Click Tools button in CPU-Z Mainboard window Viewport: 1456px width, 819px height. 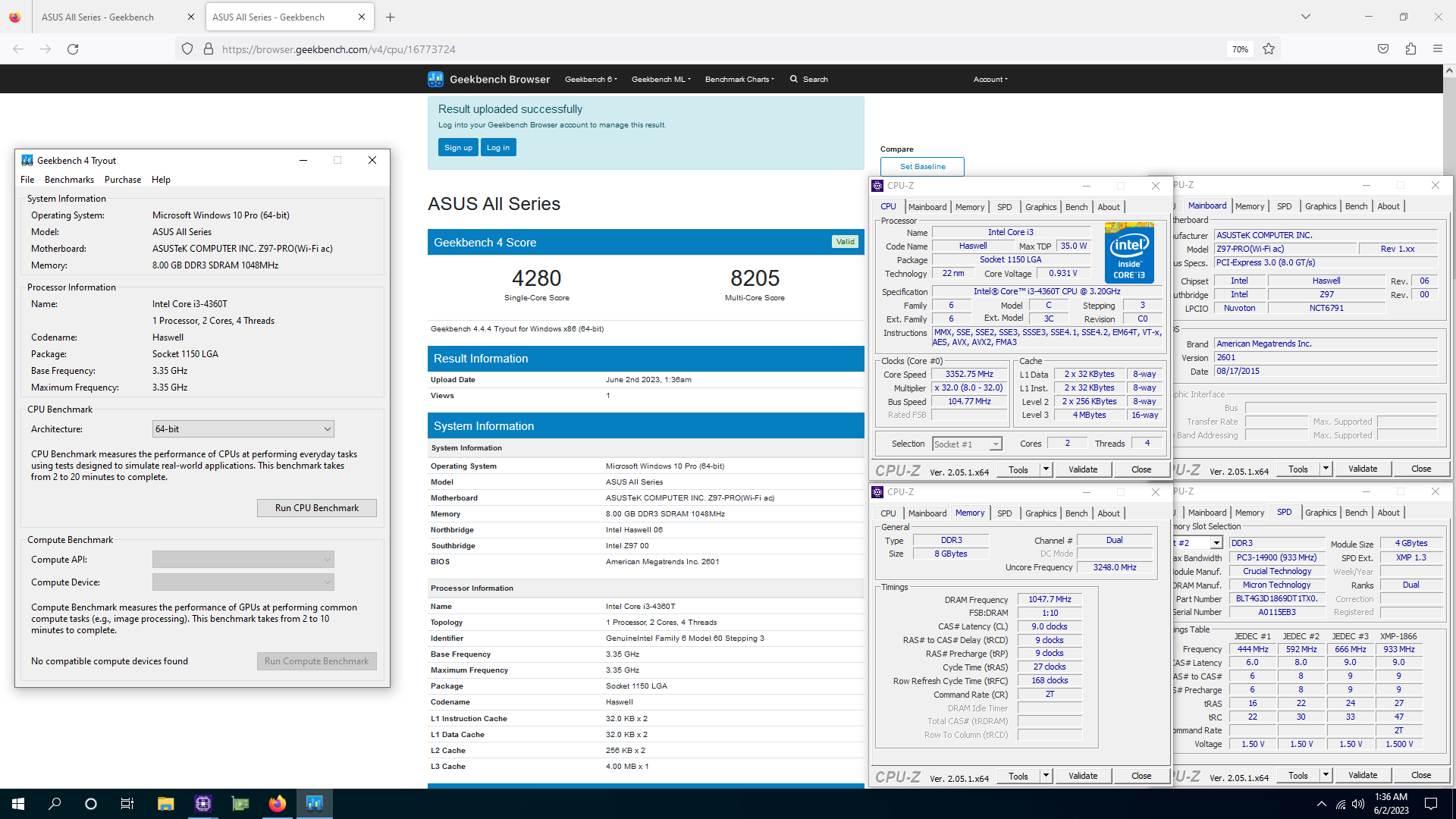[1298, 469]
